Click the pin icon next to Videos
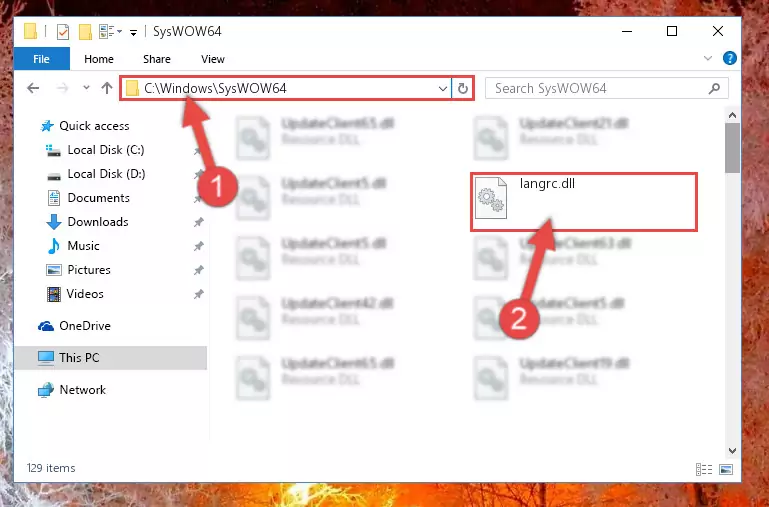Image resolution: width=769 pixels, height=507 pixels. pyautogui.click(x=198, y=294)
